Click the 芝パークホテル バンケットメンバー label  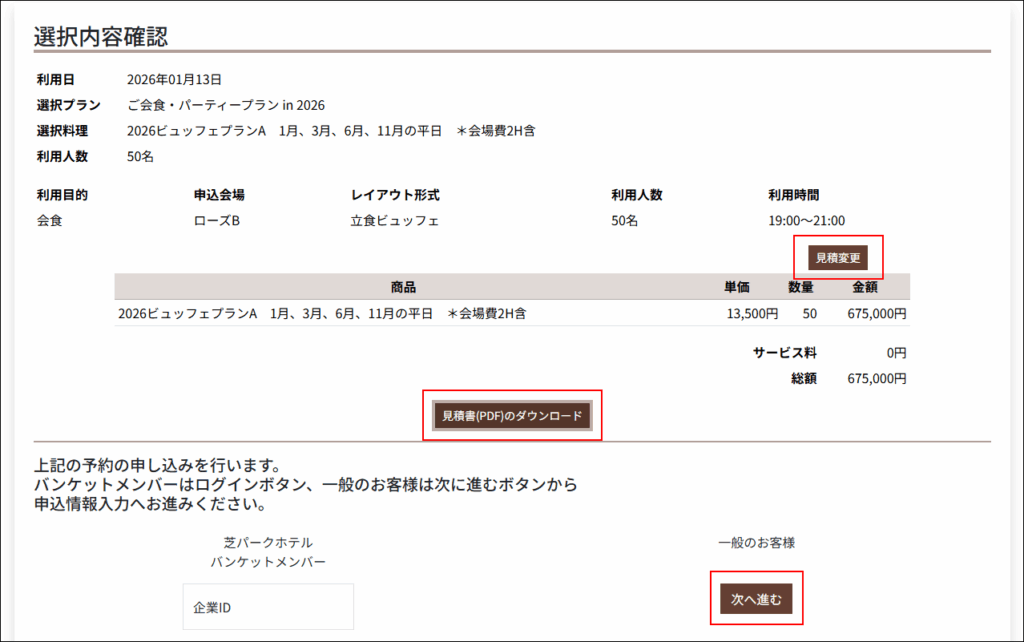click(268, 552)
